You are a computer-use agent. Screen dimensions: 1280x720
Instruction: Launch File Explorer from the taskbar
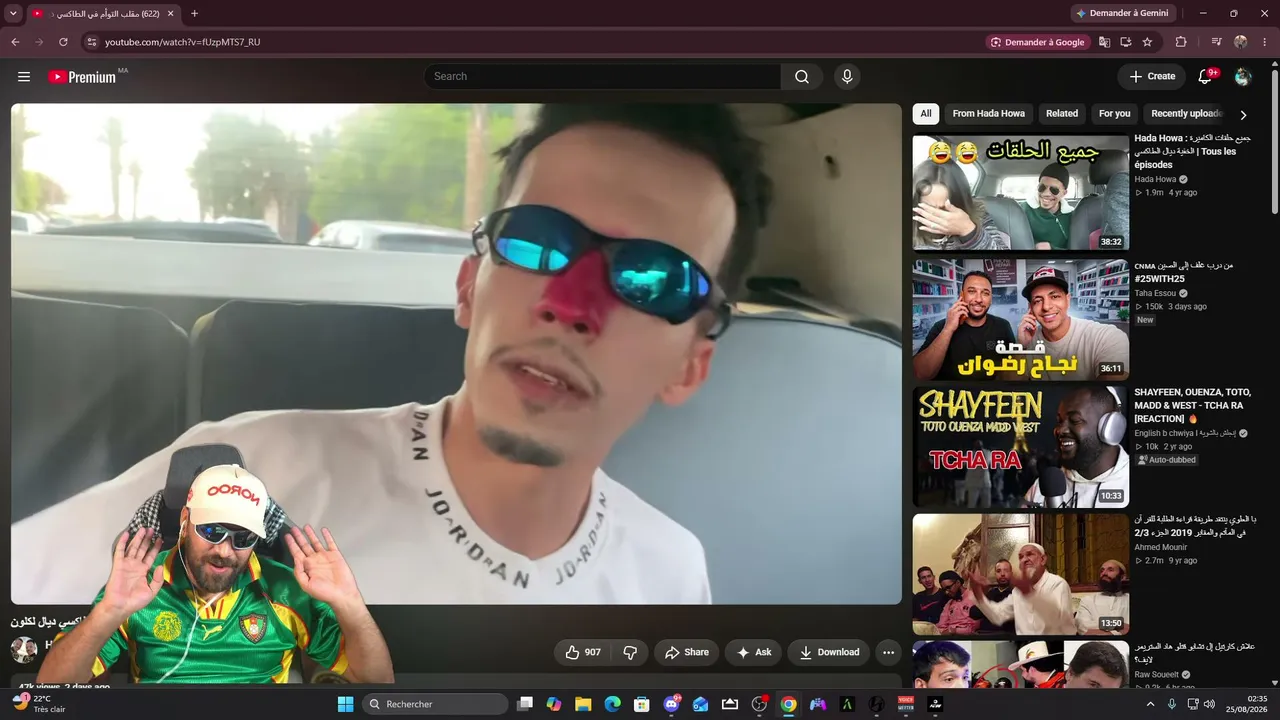coord(583,704)
